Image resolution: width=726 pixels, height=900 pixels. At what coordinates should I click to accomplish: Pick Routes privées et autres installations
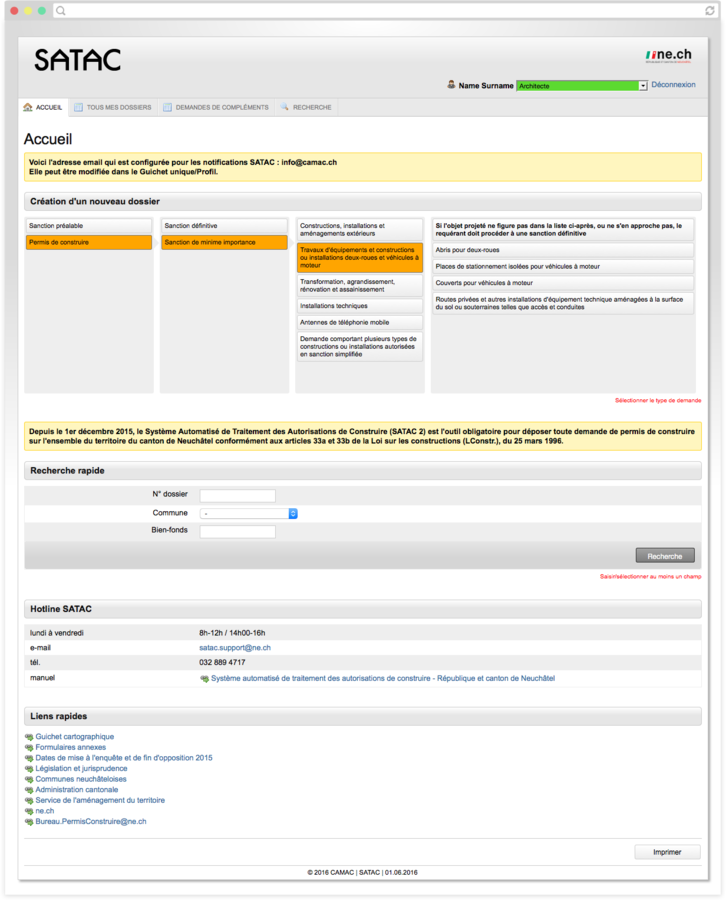pyautogui.click(x=563, y=303)
